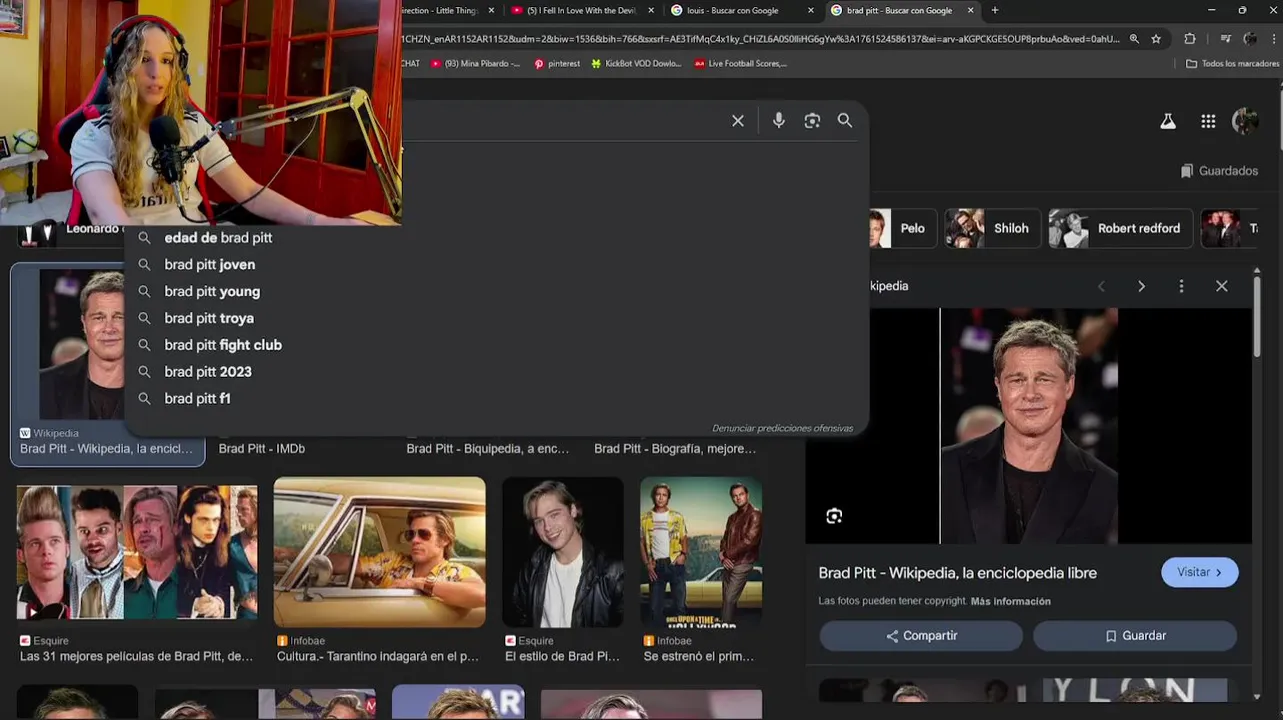The height and width of the screenshot is (720, 1283).
Task: Open Infobae 'Se estrenó el primer' thumbnail
Action: pos(701,552)
